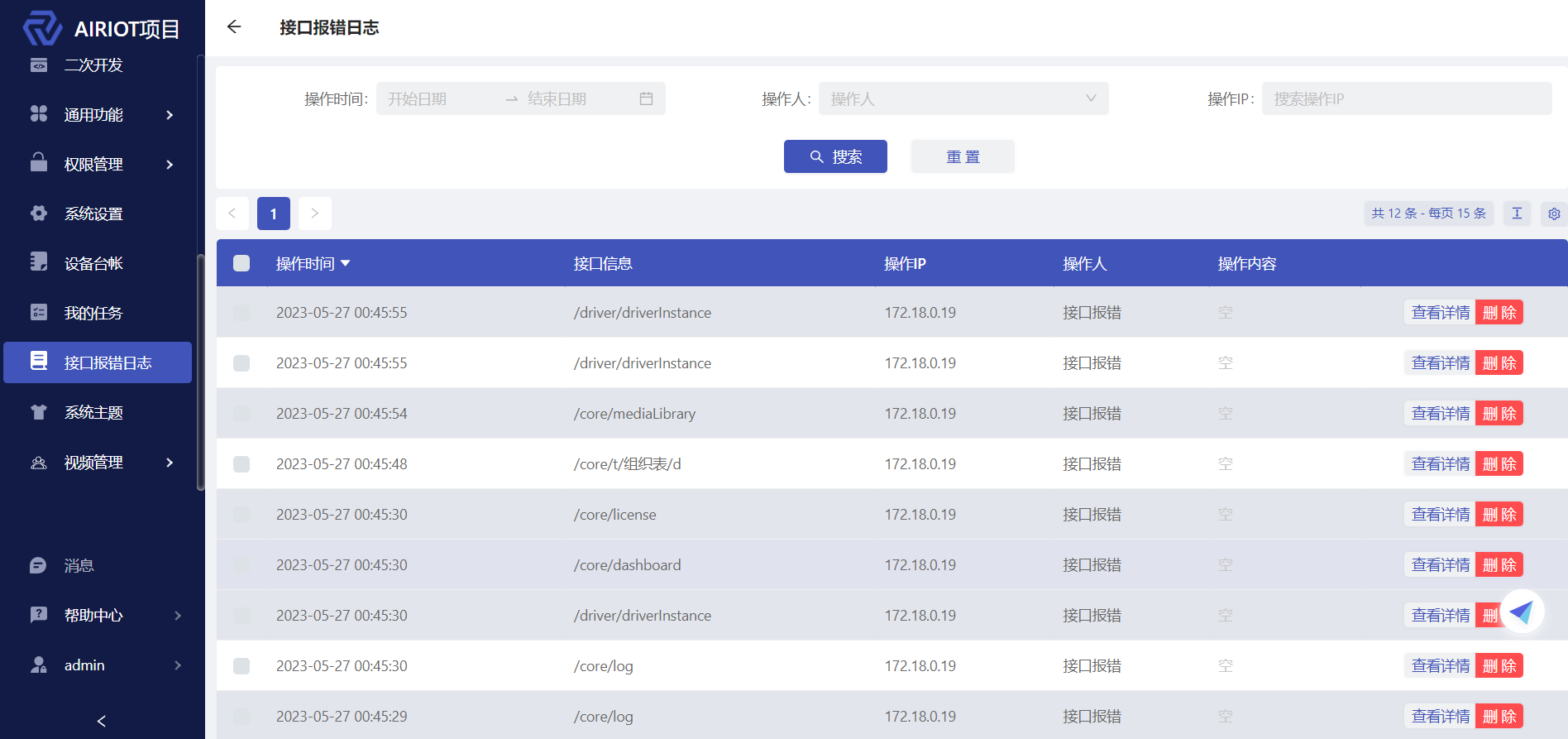This screenshot has height=739, width=1568.
Task: Open the 系统主题 menu item
Action: (x=98, y=412)
